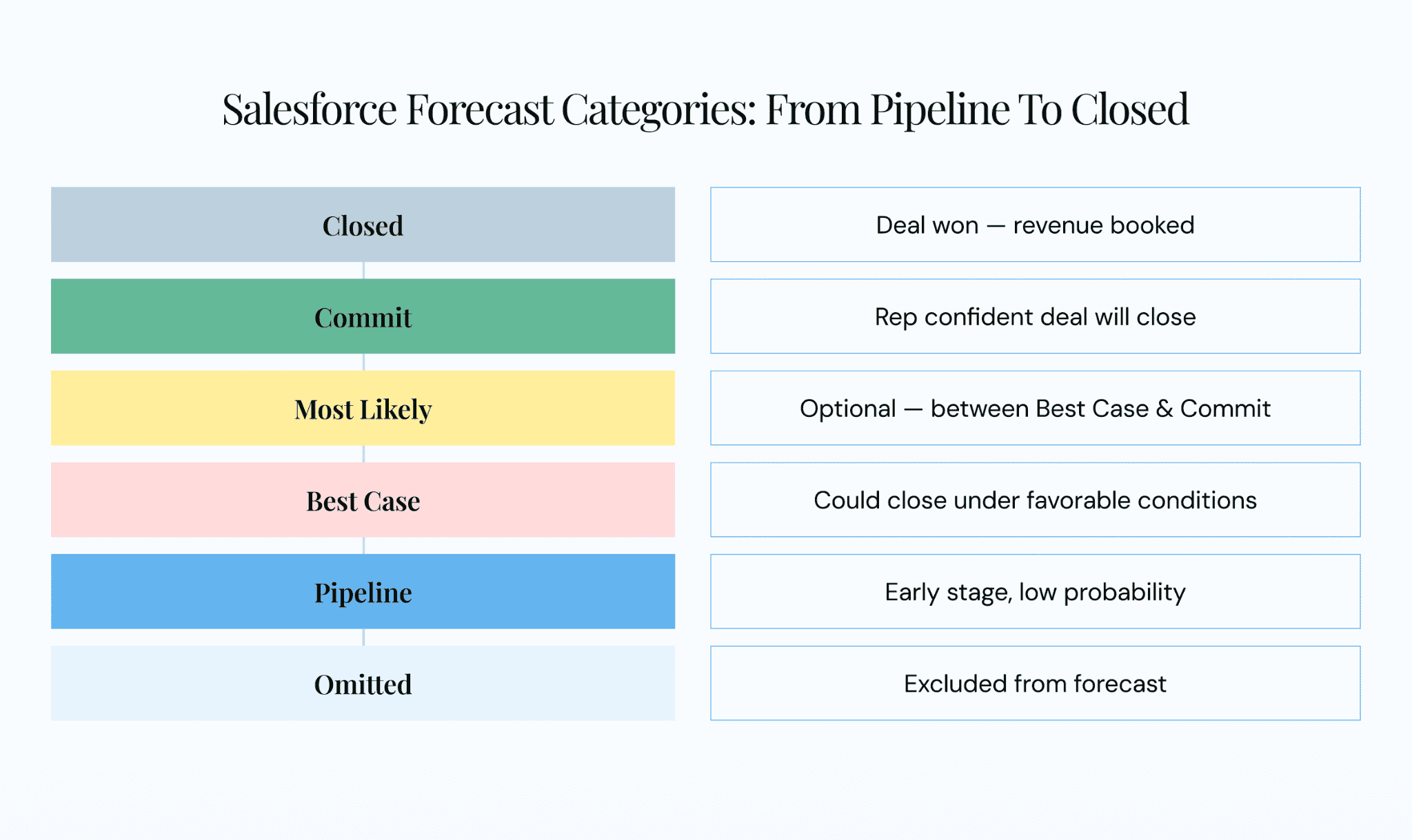Select the pink Best Case bar
This screenshot has height=840, width=1412.
click(363, 500)
